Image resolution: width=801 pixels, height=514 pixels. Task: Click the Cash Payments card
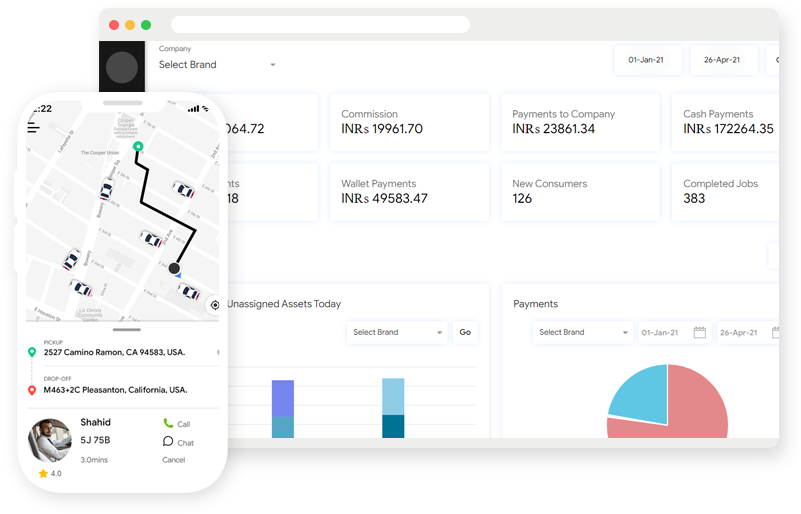725,122
